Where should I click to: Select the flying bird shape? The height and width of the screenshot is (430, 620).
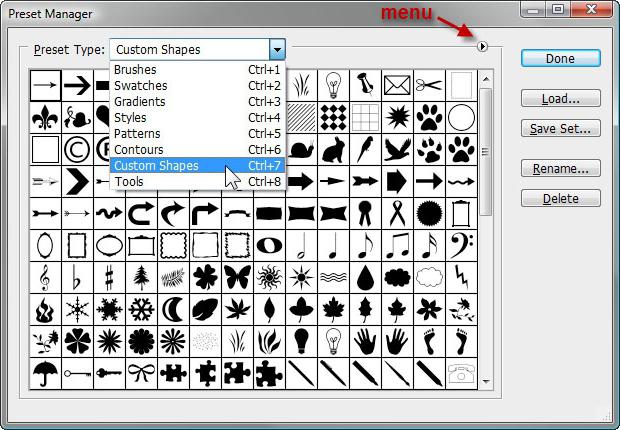pos(397,150)
